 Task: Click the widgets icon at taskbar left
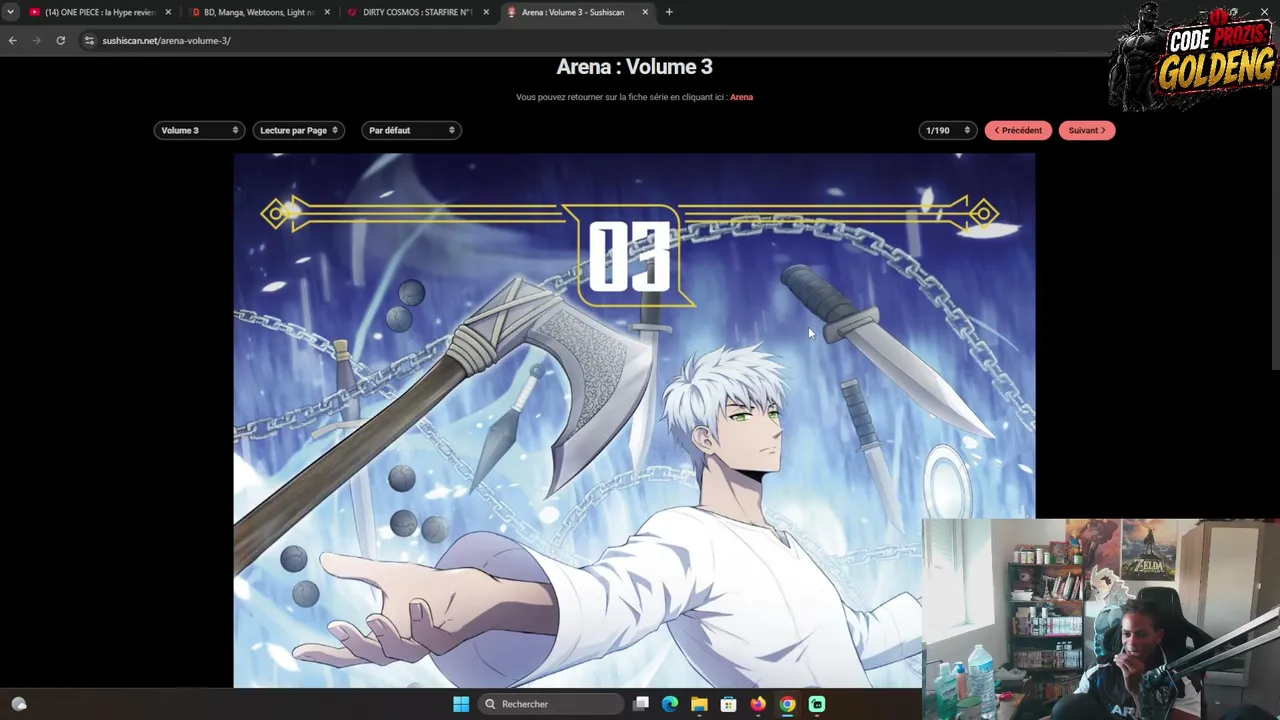[x=19, y=704]
